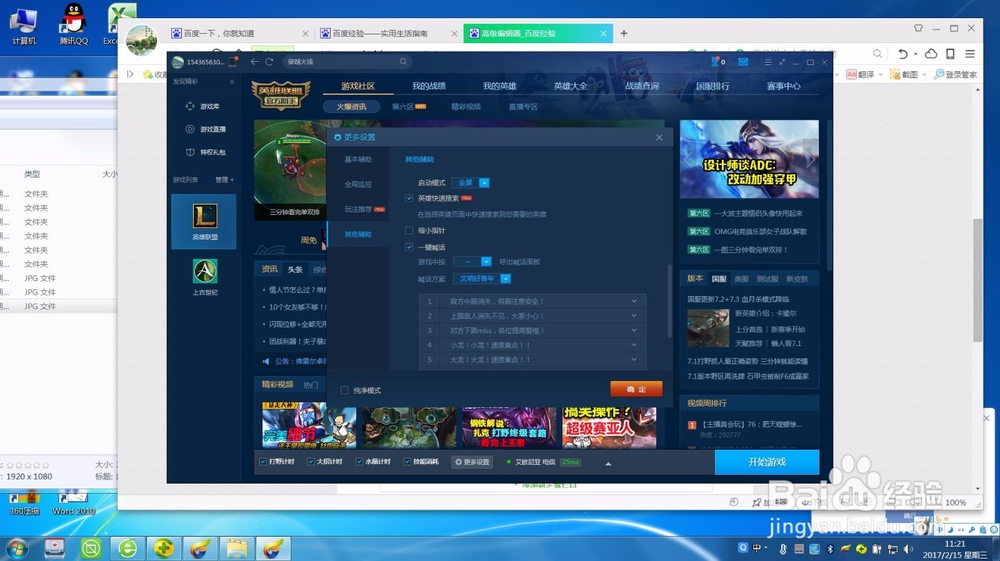Toggle the 技能消耗 checkbox
This screenshot has height=561, width=1000.
[407, 462]
